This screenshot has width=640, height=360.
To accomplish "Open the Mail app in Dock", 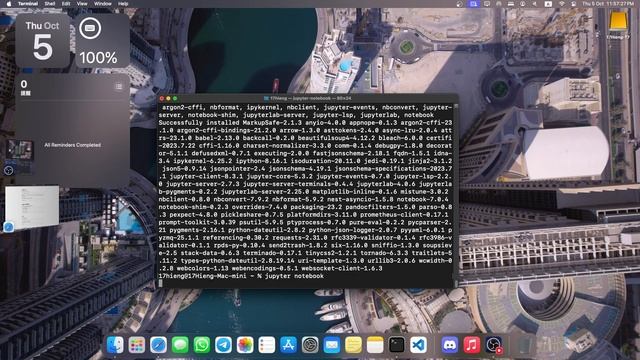I will pos(331,345).
